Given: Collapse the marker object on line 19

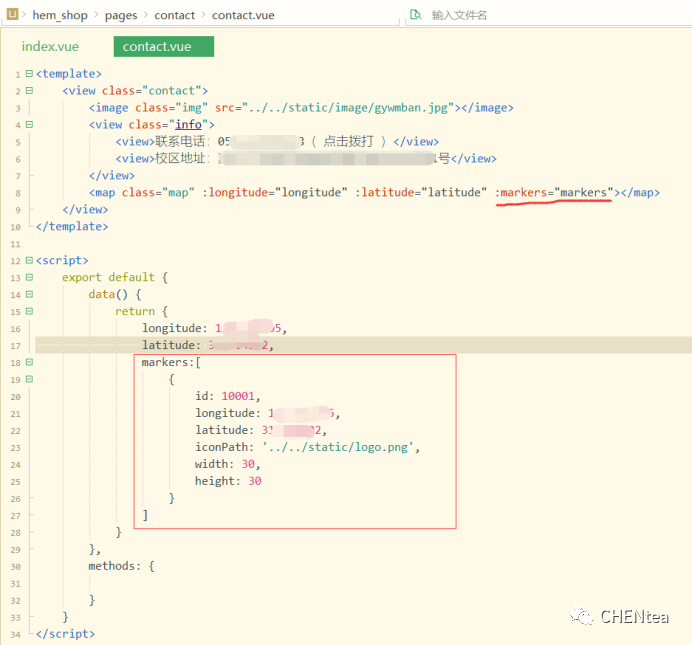Looking at the screenshot, I should point(29,379).
